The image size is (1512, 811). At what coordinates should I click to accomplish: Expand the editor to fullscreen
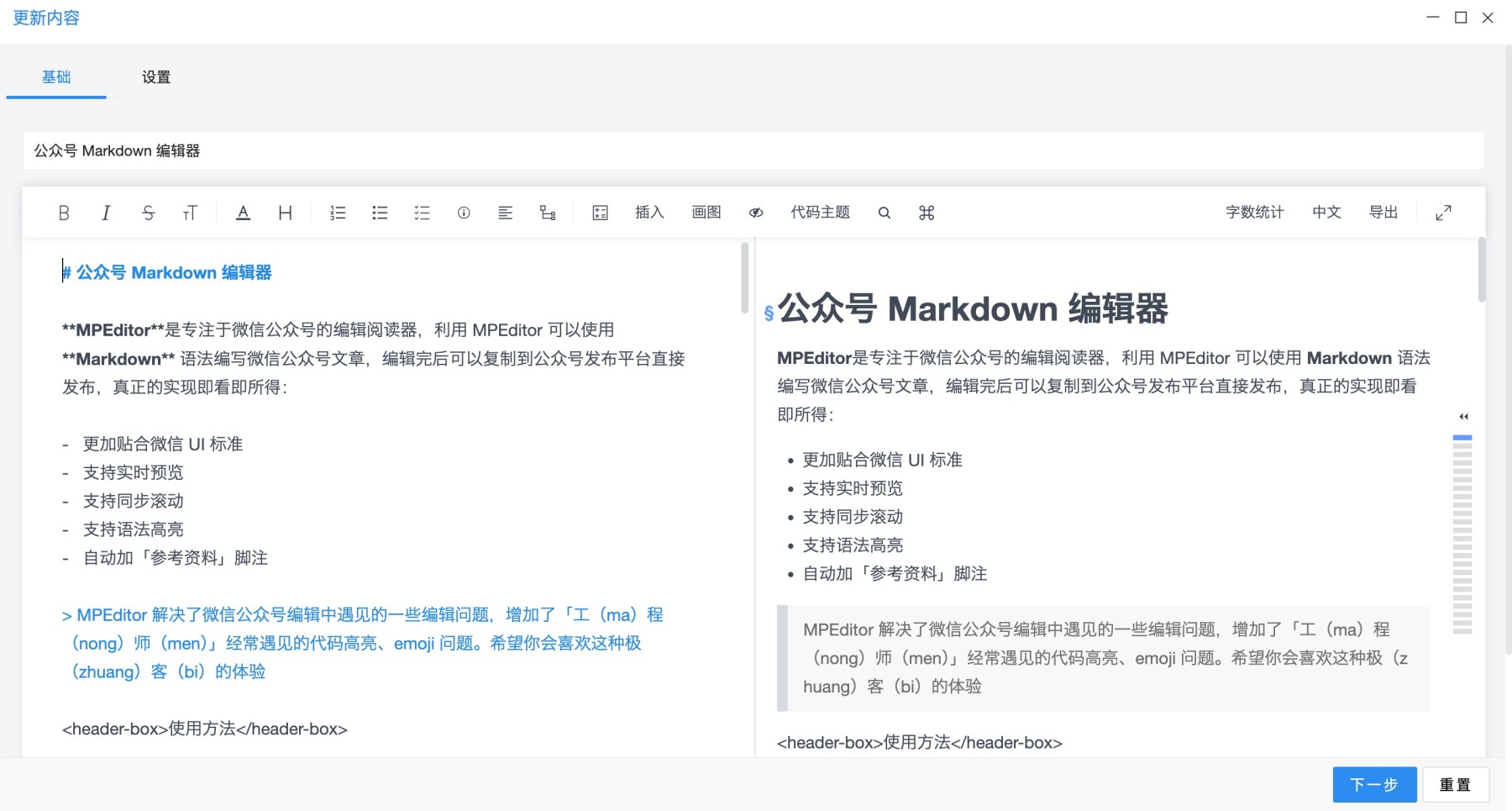1443,213
